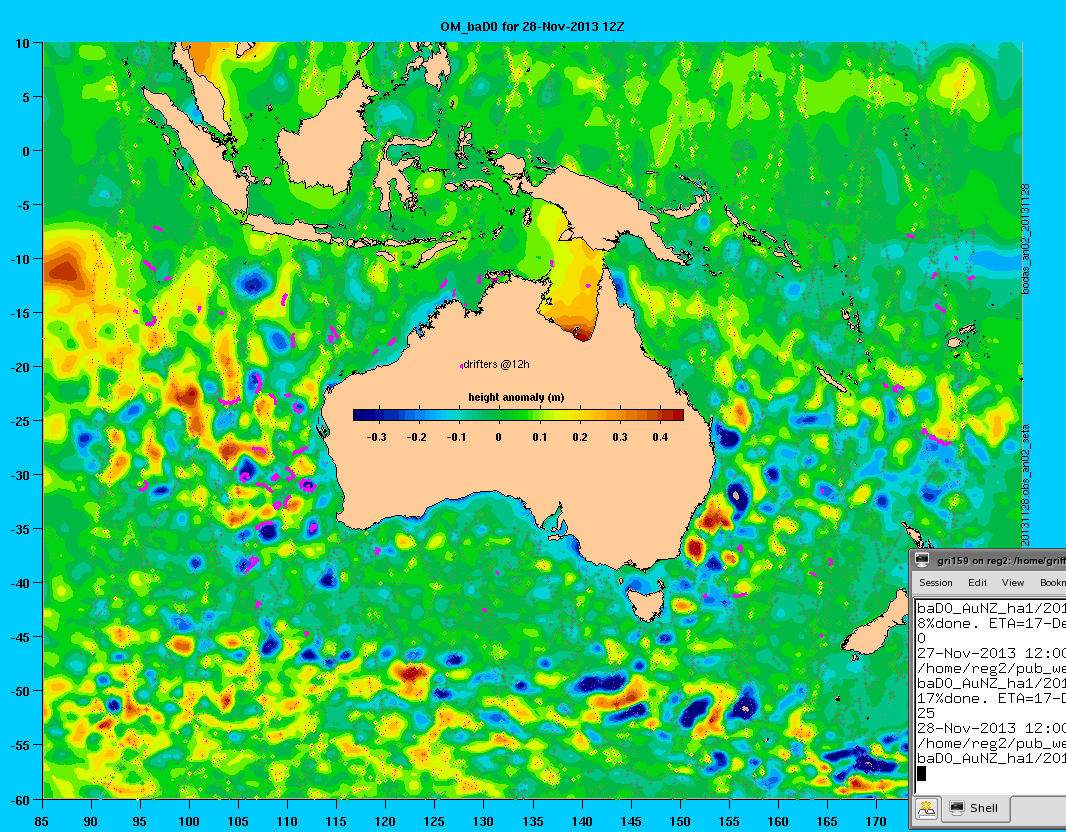The image size is (1066, 832).
Task: Click the green middle of the colorbar
Action: click(498, 415)
